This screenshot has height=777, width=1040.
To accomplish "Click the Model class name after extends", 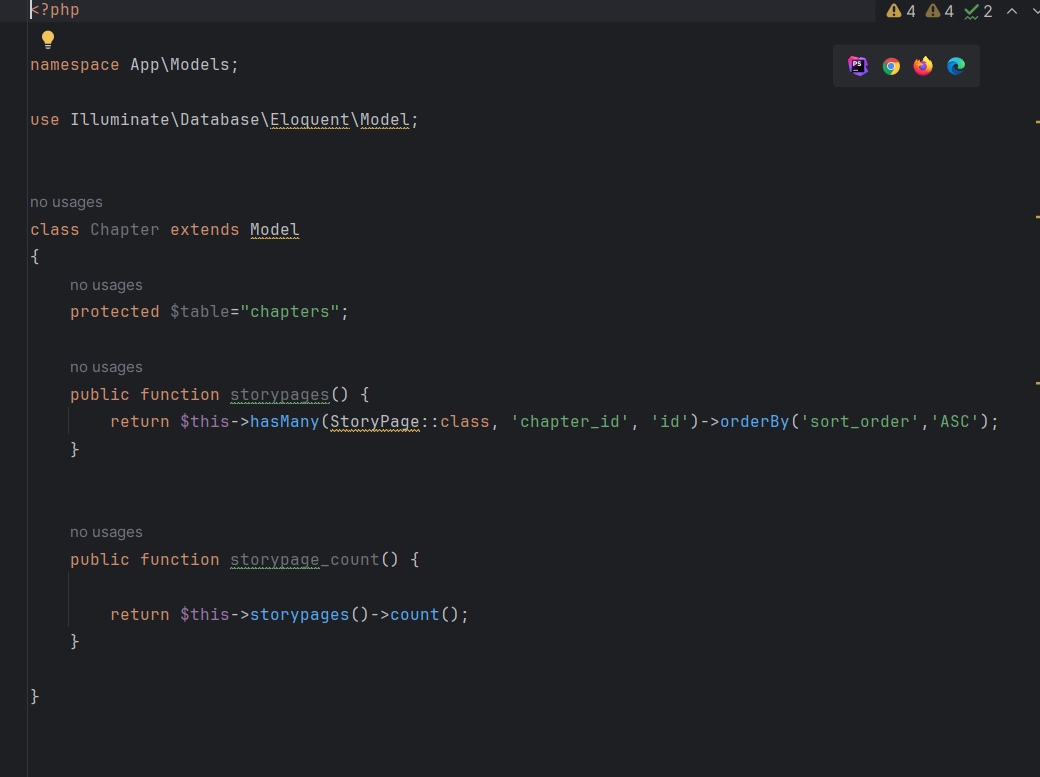I will 275,230.
